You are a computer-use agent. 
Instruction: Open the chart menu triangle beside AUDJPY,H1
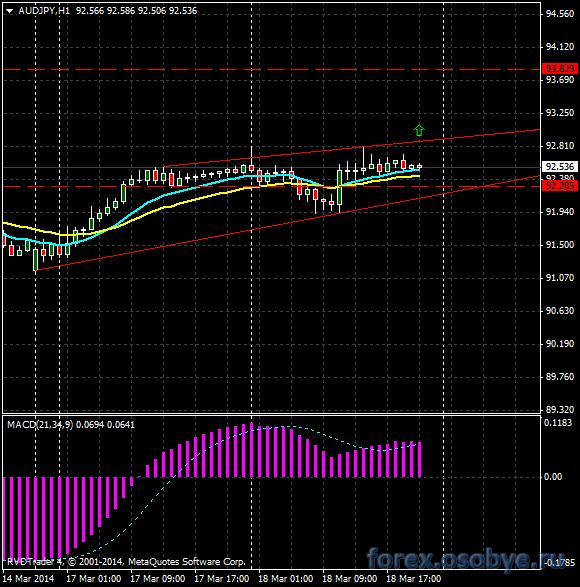[x=9, y=11]
